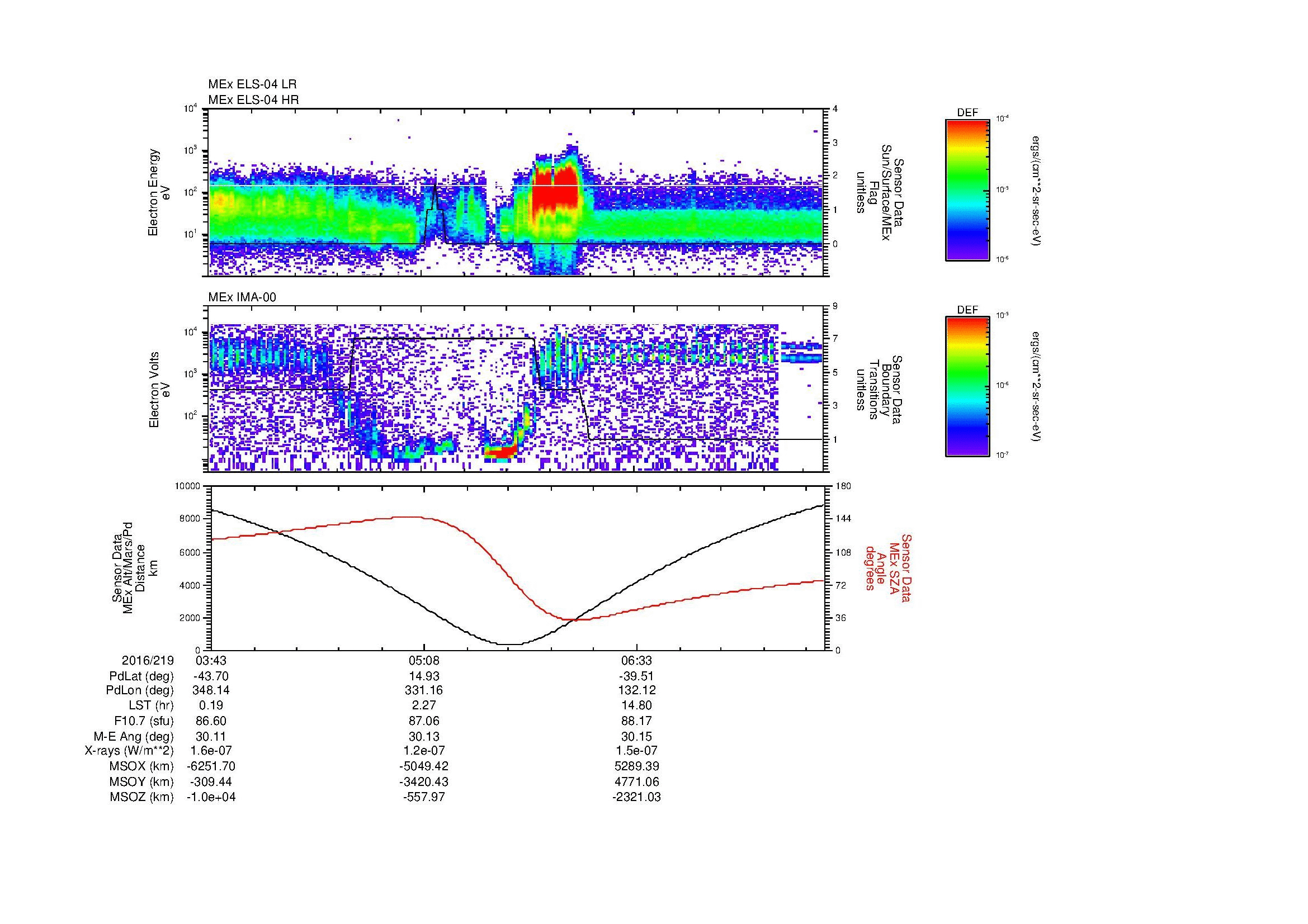Screen dimensions: 1308x924
Task: Click the M-E Ang value '30.11'
Action: 211,736
